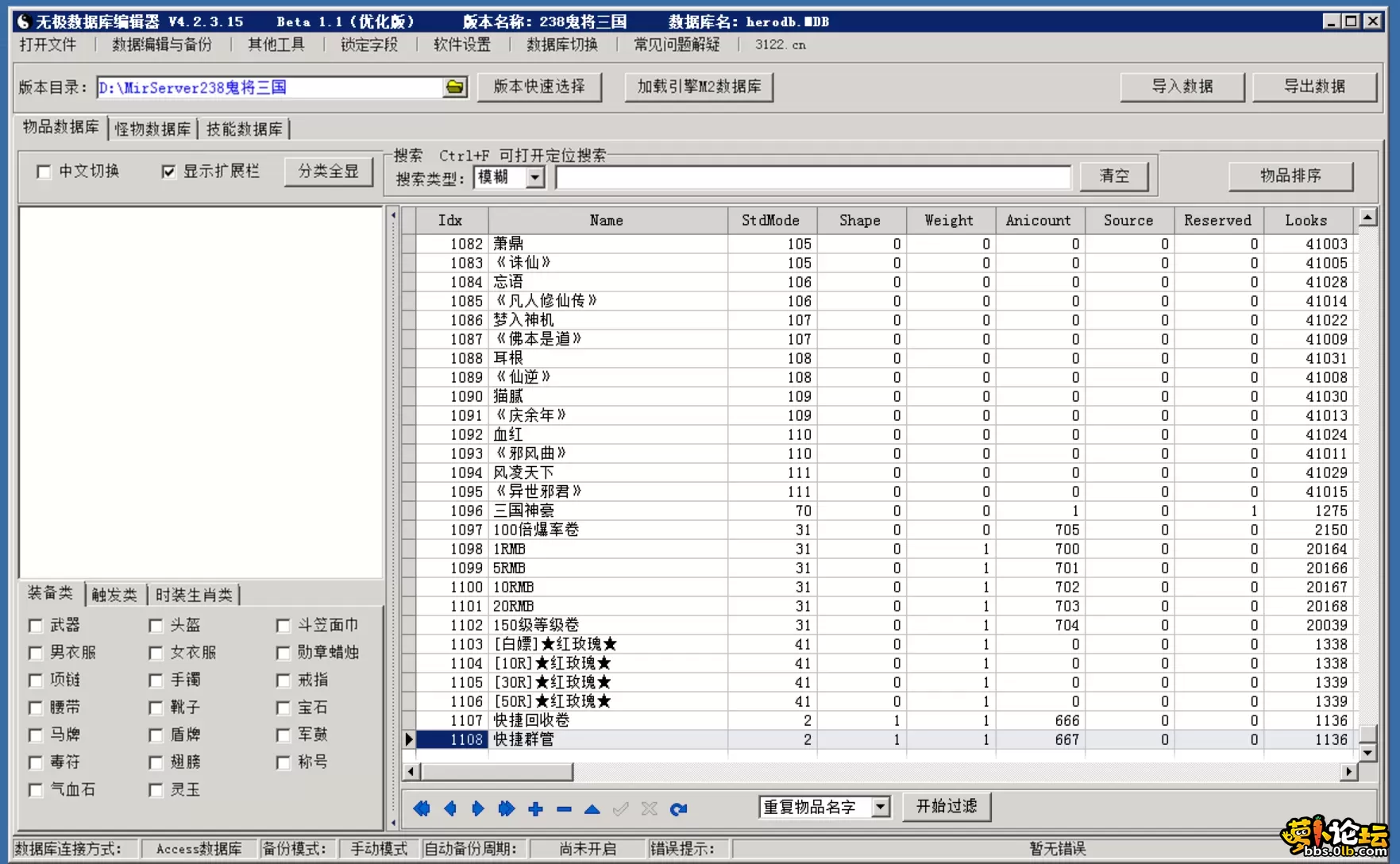The height and width of the screenshot is (864, 1400).
Task: Click the 物品排序 button
Action: [1290, 176]
